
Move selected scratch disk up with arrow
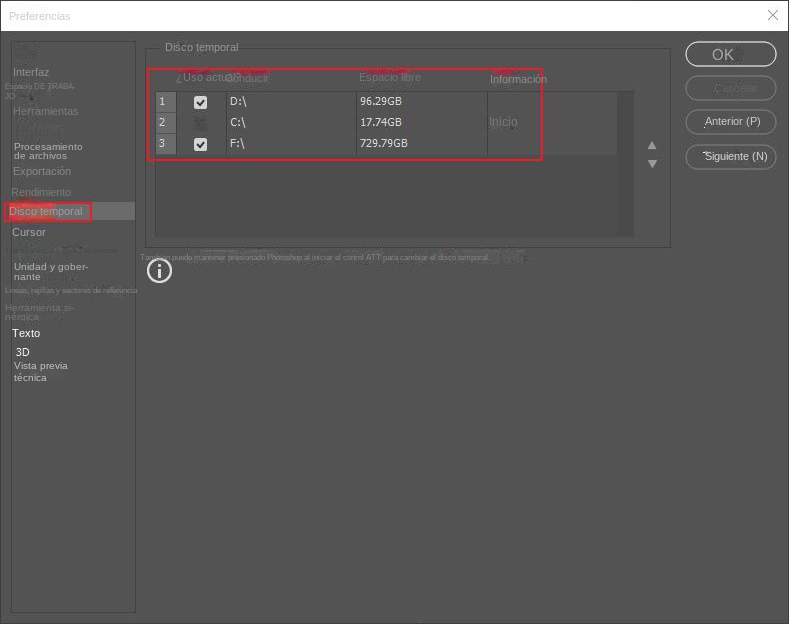pyautogui.click(x=652, y=145)
